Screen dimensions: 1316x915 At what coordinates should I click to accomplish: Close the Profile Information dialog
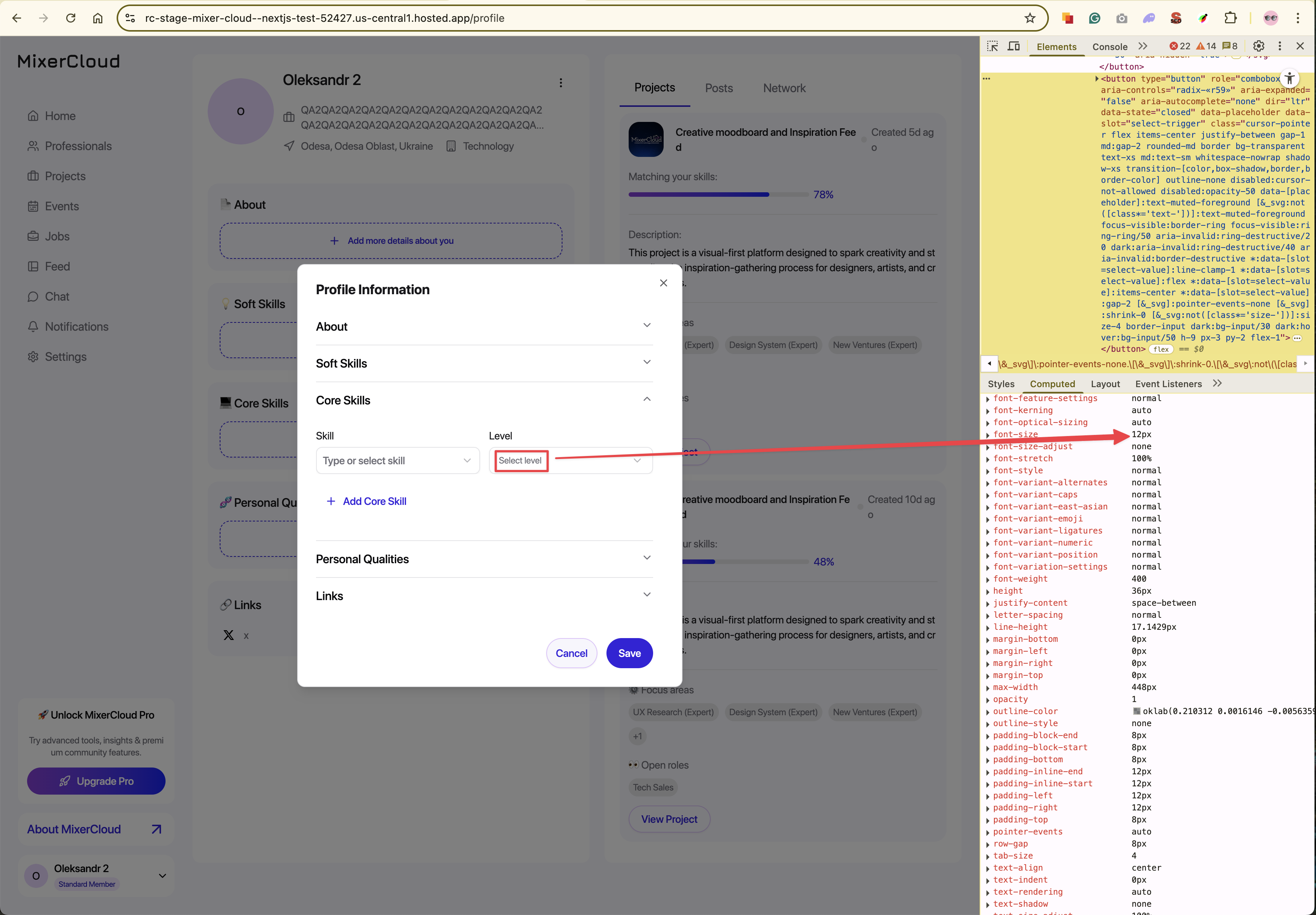click(663, 283)
